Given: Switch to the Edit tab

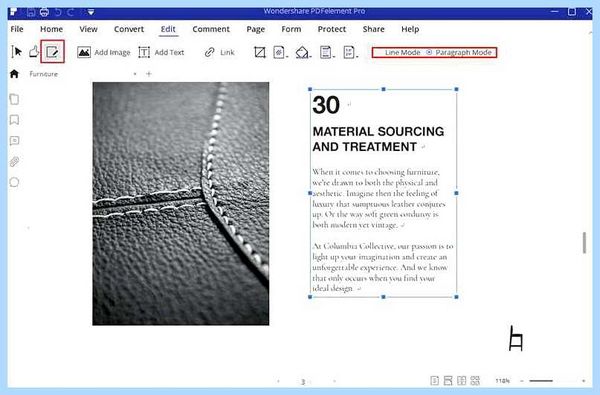Looking at the screenshot, I should point(168,29).
